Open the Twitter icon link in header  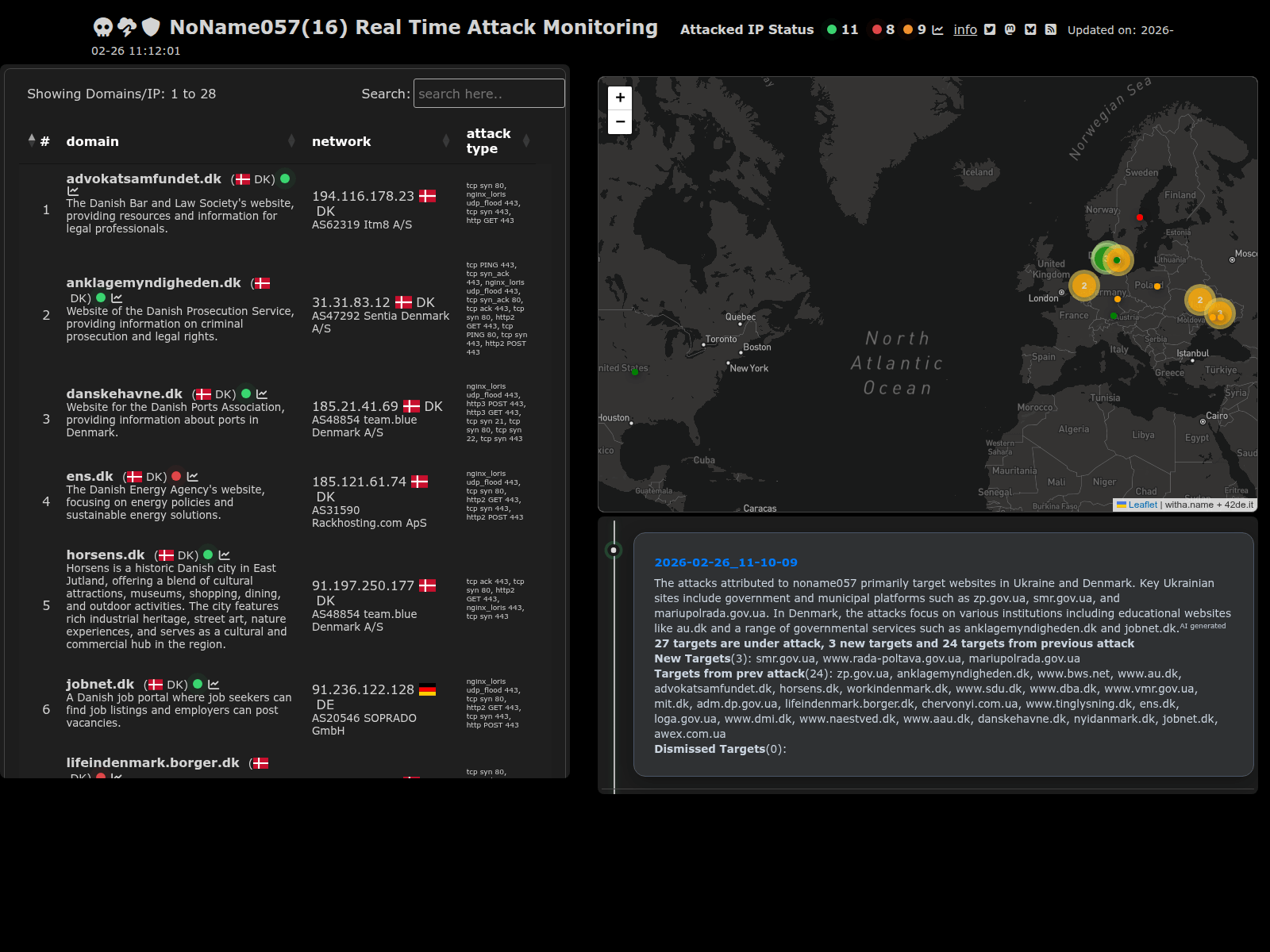(990, 29)
